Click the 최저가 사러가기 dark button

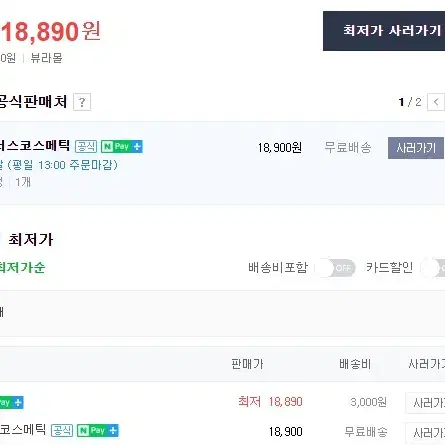coord(384,31)
